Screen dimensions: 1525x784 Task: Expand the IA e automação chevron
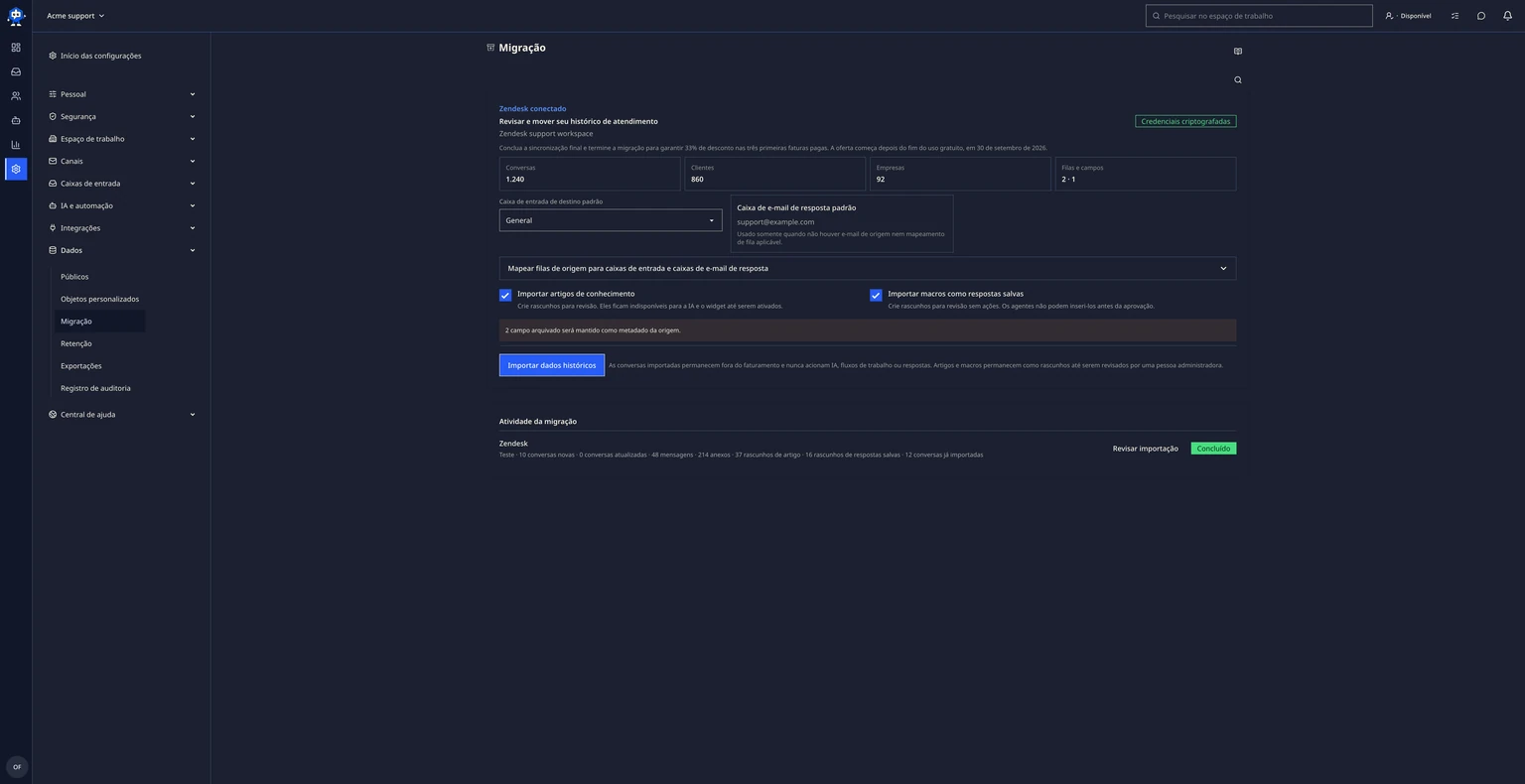(x=193, y=205)
